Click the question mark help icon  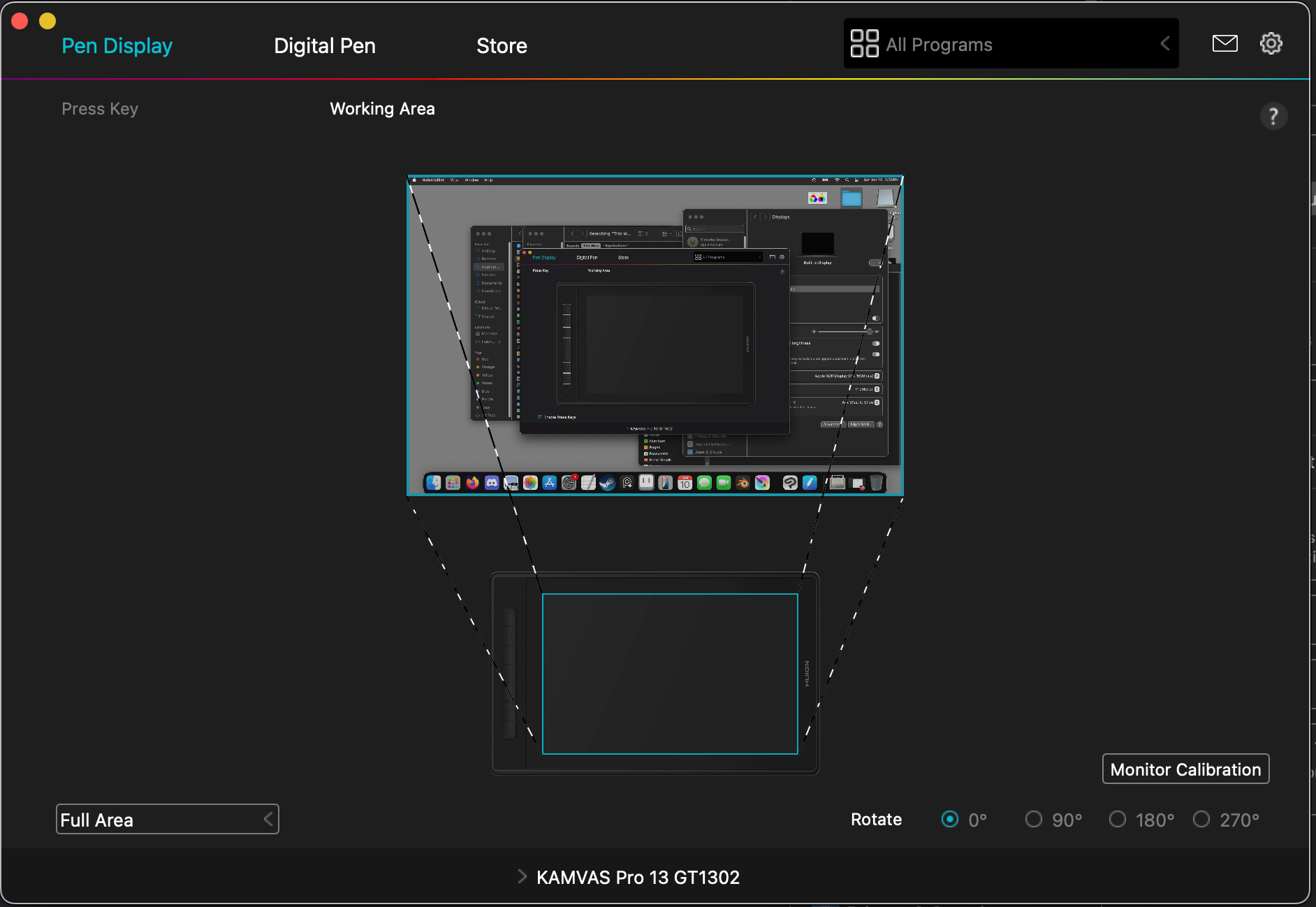[1273, 116]
